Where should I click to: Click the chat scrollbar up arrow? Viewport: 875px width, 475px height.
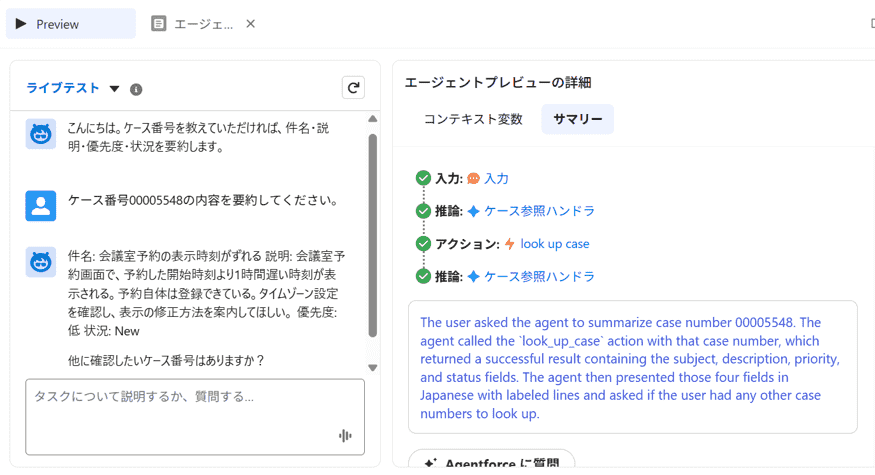(x=373, y=119)
